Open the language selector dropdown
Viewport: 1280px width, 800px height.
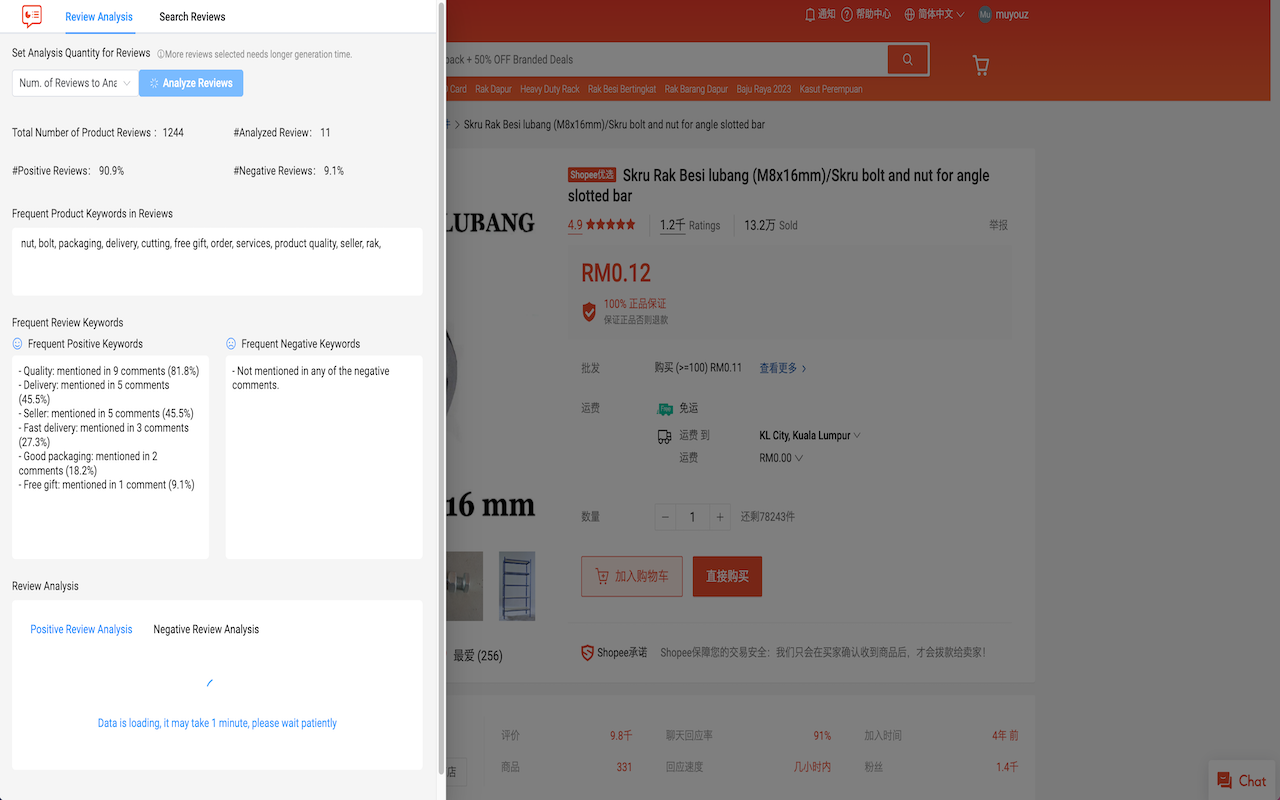coord(934,14)
